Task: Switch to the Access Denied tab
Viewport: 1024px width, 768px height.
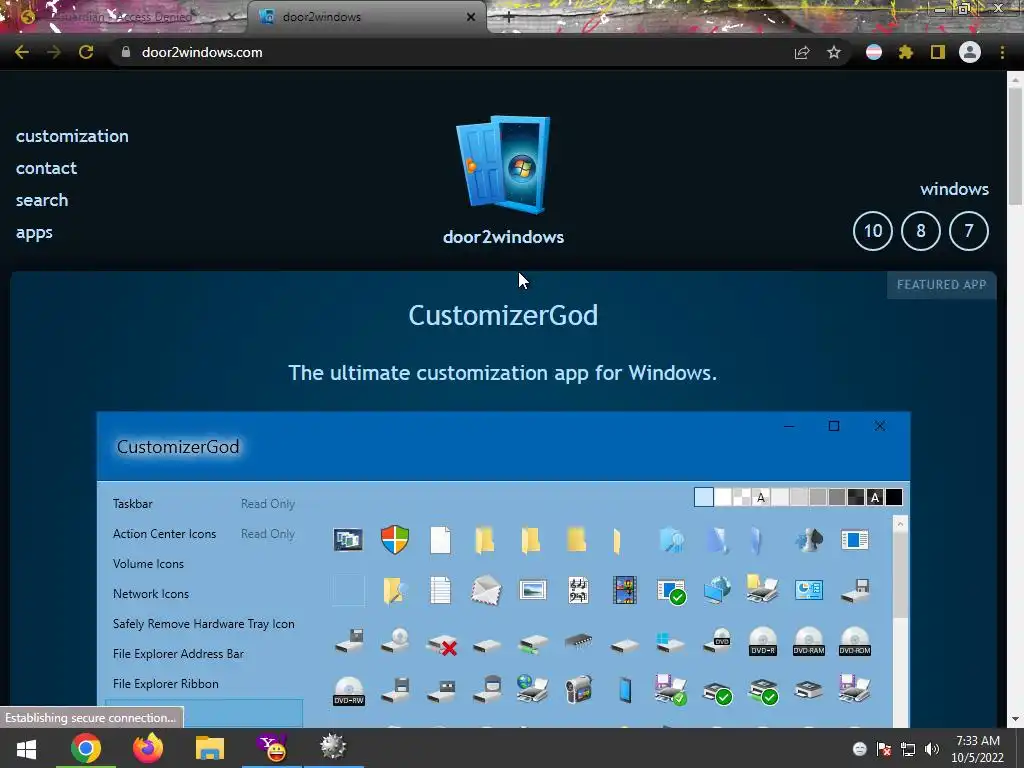Action: click(127, 17)
